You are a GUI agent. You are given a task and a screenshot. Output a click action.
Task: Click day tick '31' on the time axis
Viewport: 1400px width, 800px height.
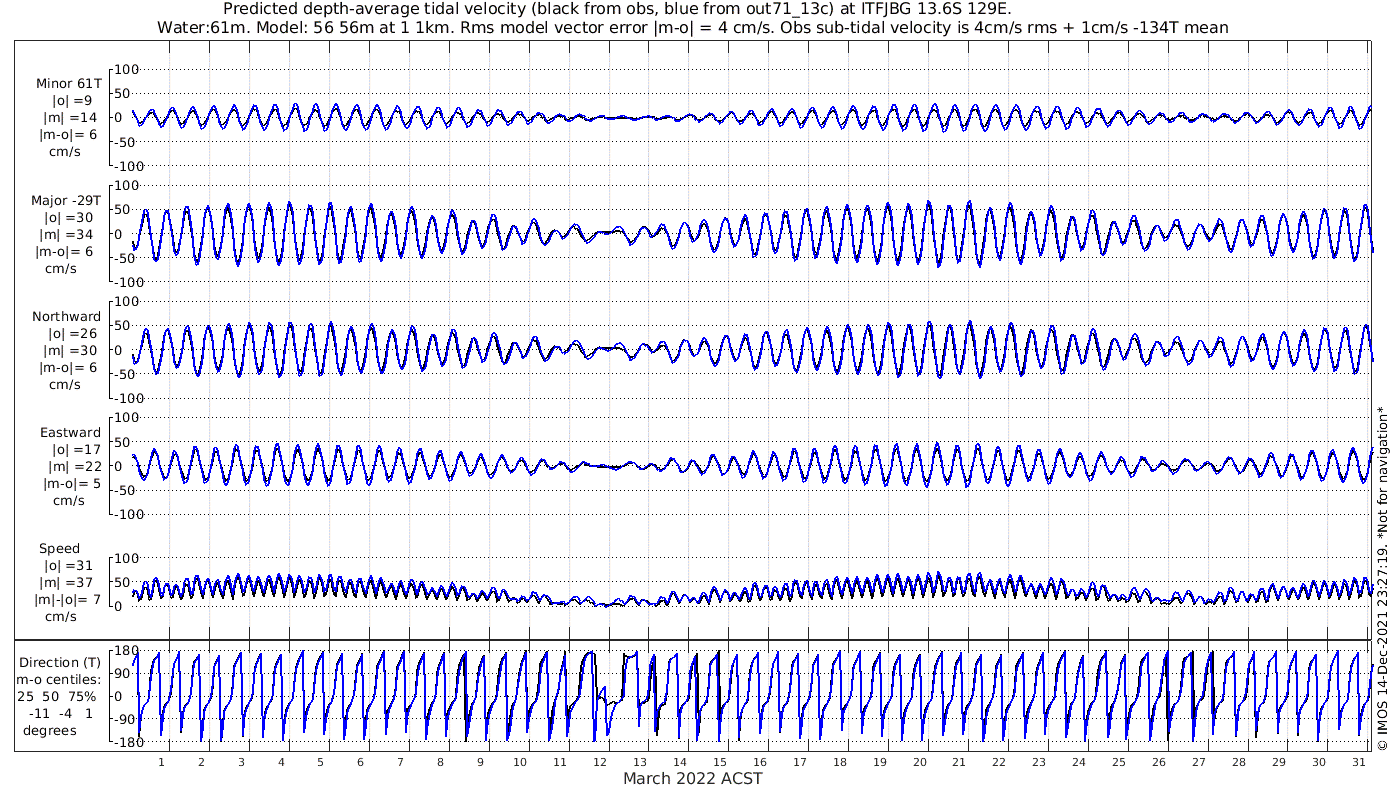click(1358, 762)
